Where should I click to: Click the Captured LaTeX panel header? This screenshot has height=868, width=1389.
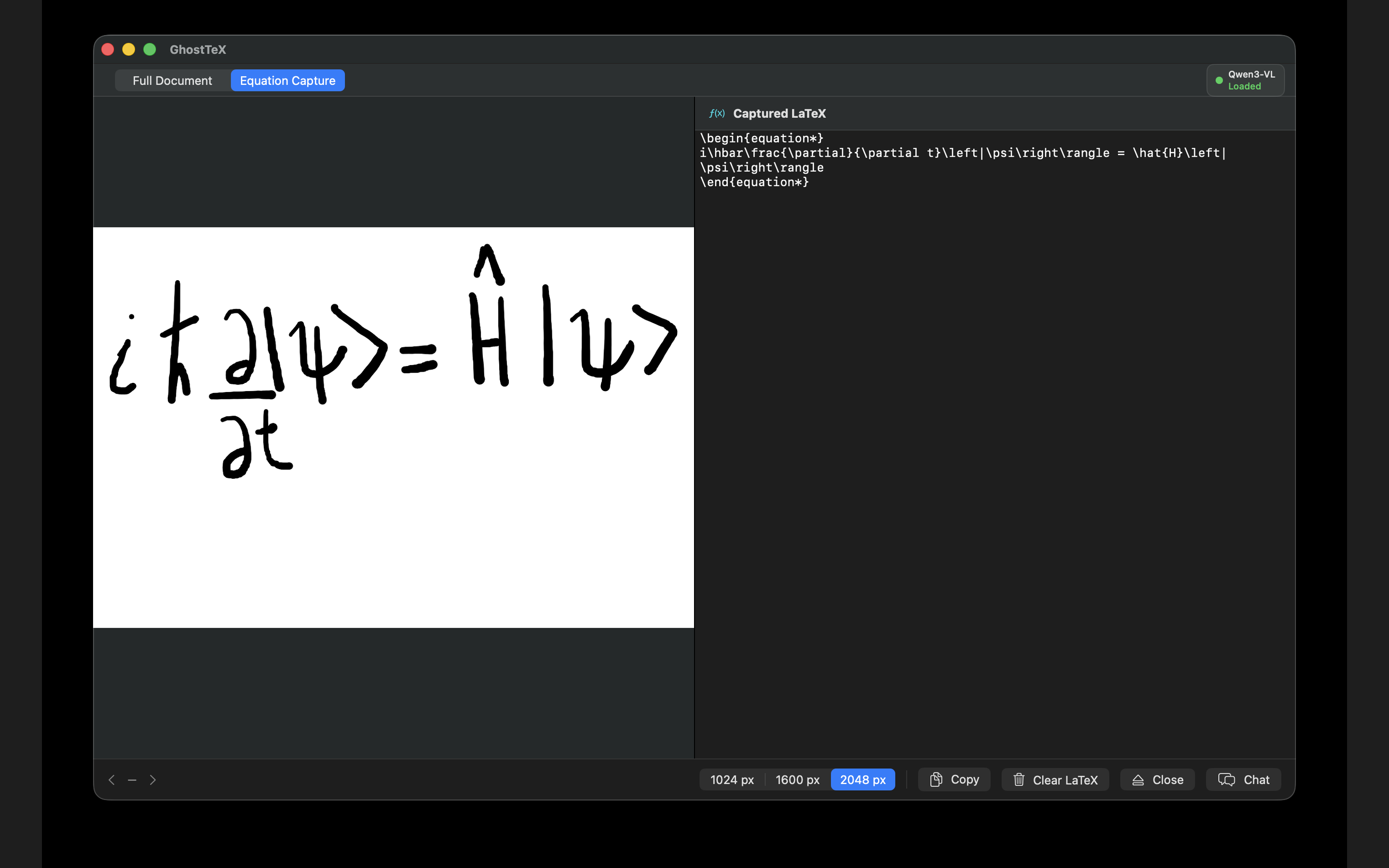[x=779, y=113]
